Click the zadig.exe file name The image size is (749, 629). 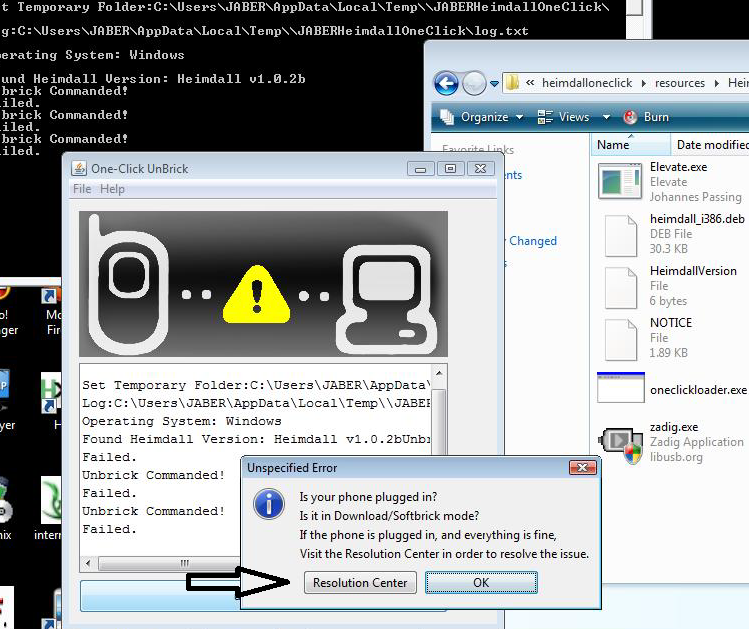(674, 427)
